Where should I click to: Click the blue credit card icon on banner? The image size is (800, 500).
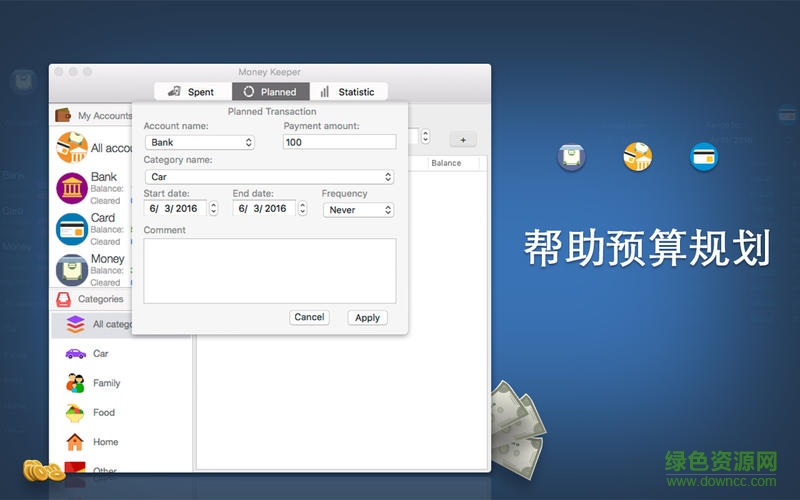tap(704, 157)
